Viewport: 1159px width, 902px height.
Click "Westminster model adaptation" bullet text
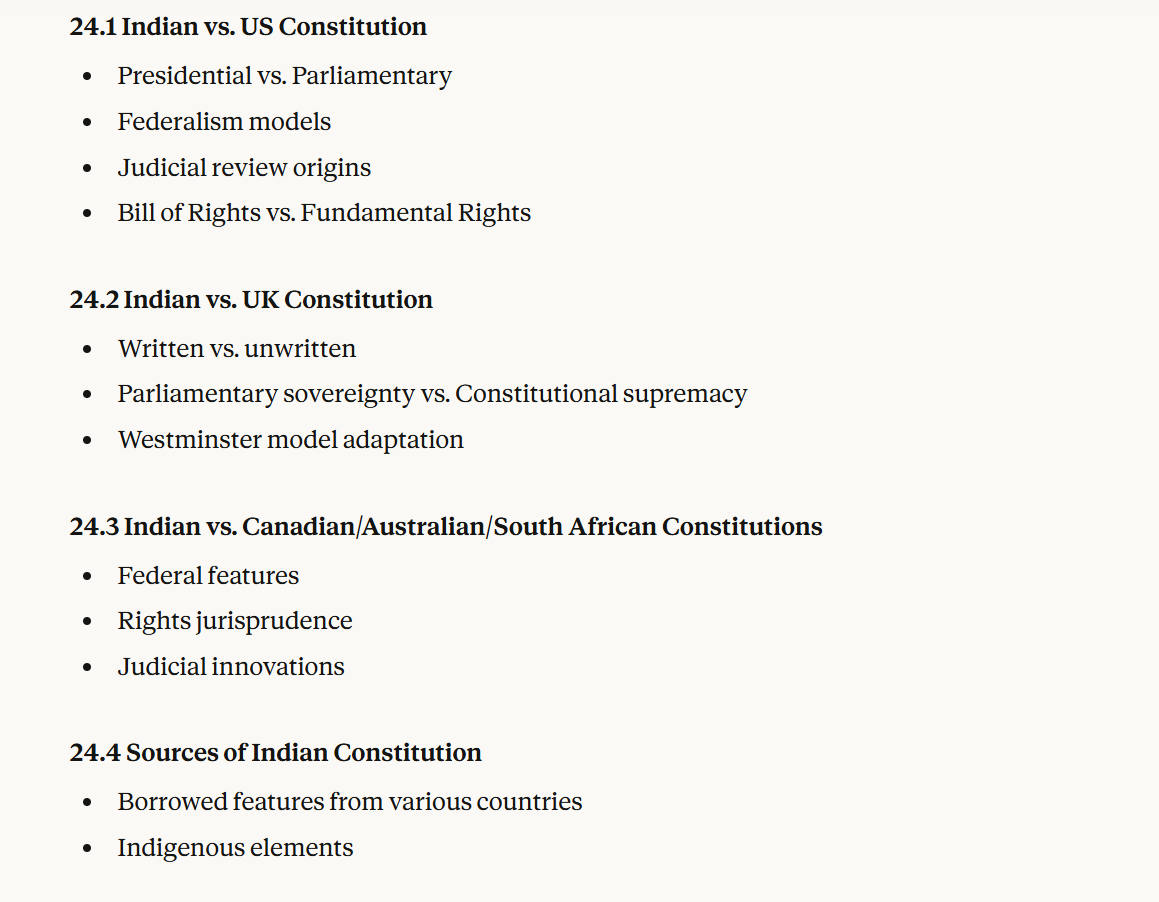[290, 440]
